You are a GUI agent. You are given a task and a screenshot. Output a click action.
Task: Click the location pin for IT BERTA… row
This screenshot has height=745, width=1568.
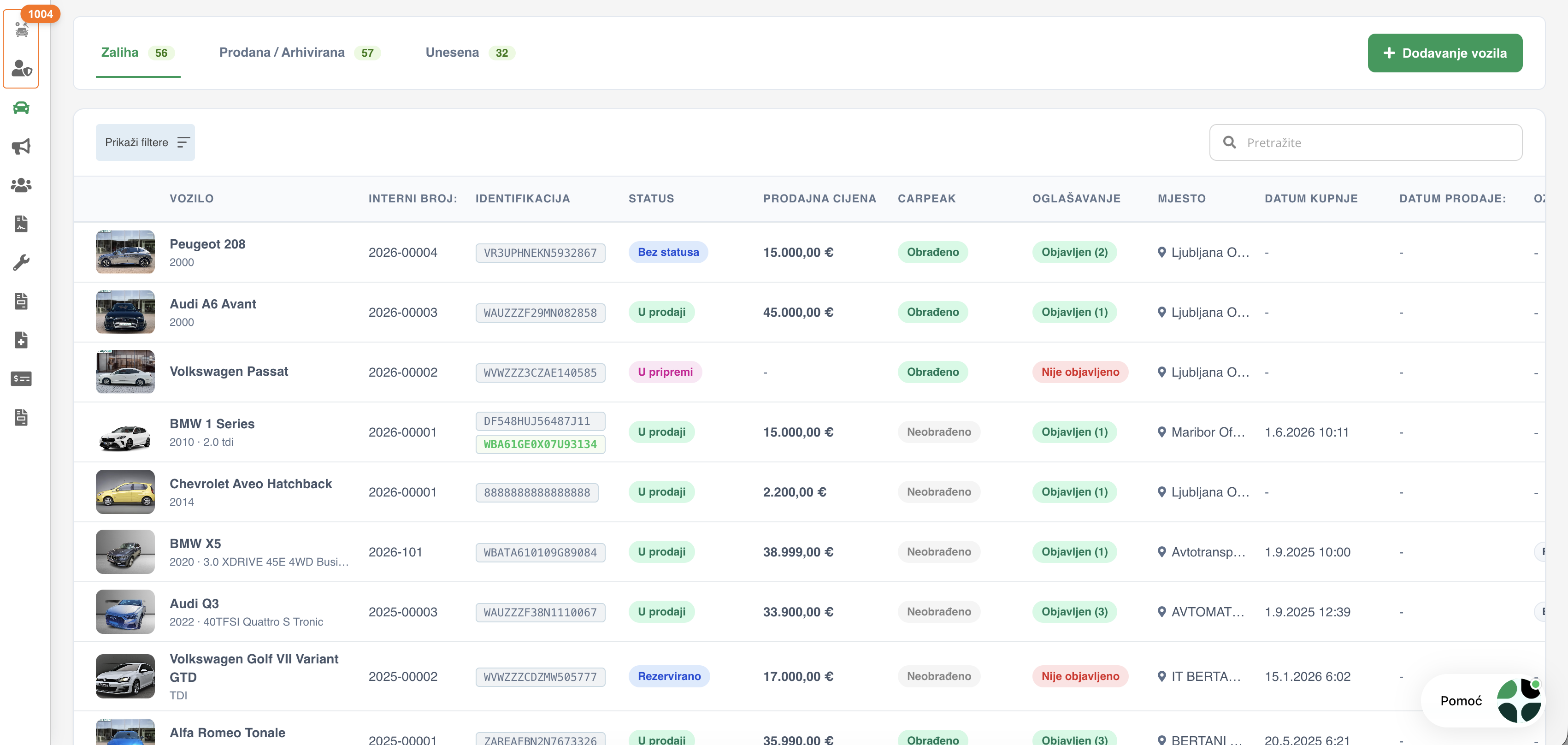coord(1161,676)
